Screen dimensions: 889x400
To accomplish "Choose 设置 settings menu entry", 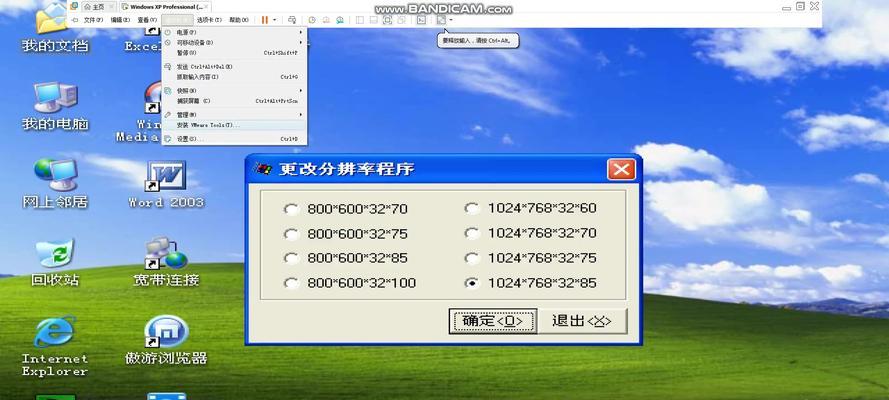I will point(234,139).
